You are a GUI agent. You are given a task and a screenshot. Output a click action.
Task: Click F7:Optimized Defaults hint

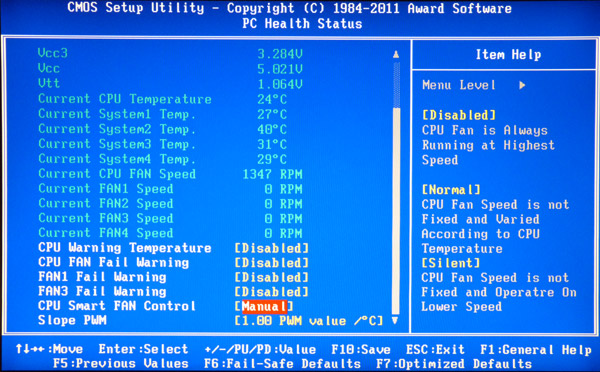coord(454,364)
